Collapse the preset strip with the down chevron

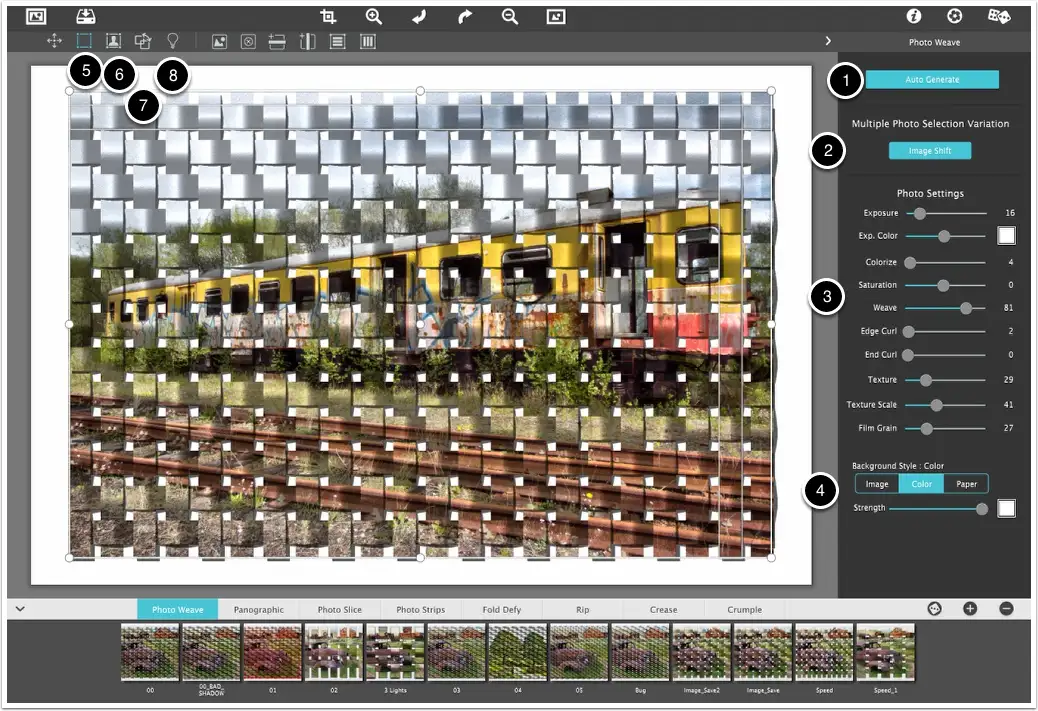pos(19,608)
